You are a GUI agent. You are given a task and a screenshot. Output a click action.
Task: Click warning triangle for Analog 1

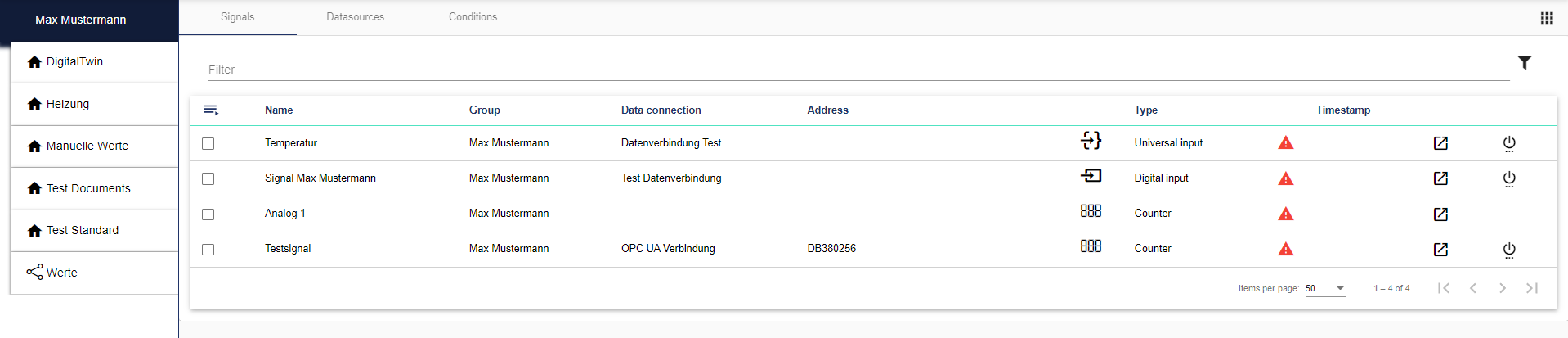click(1286, 214)
